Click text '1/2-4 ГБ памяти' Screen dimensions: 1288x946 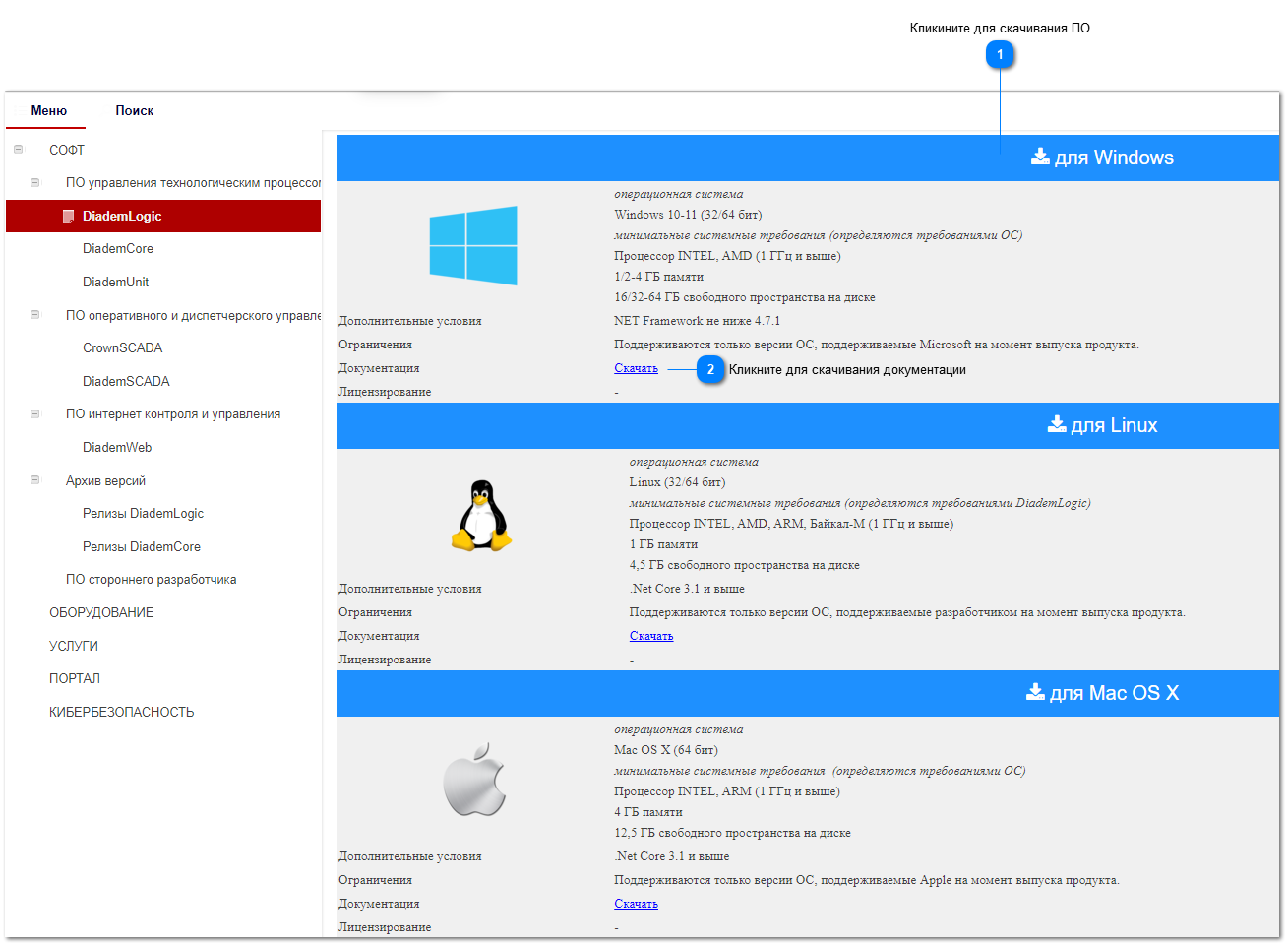pos(659,277)
